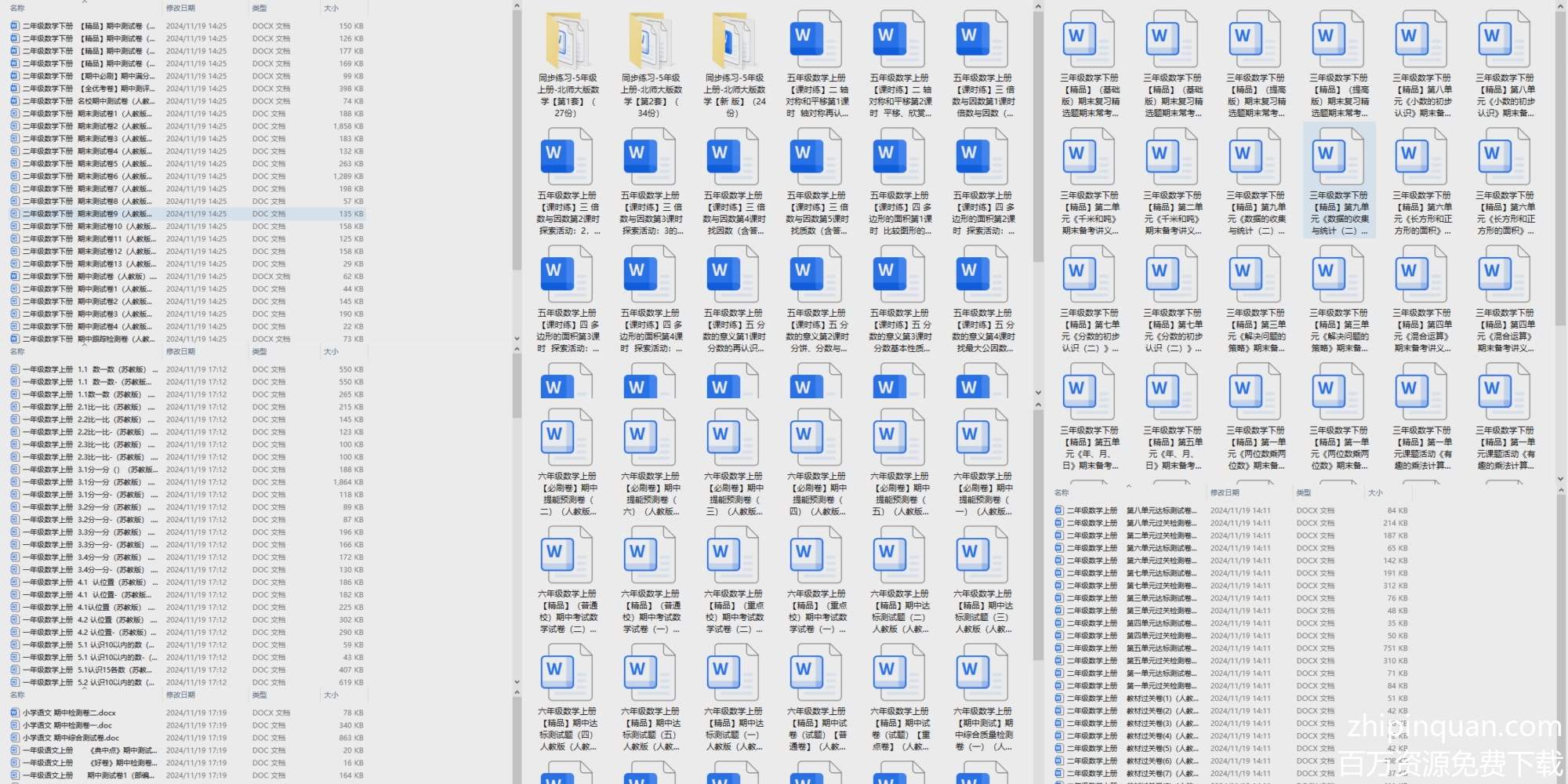Open 五年级数学上册 倍数与因数第2课时 Word icon
This screenshot has height=784, width=1568.
[x=568, y=157]
